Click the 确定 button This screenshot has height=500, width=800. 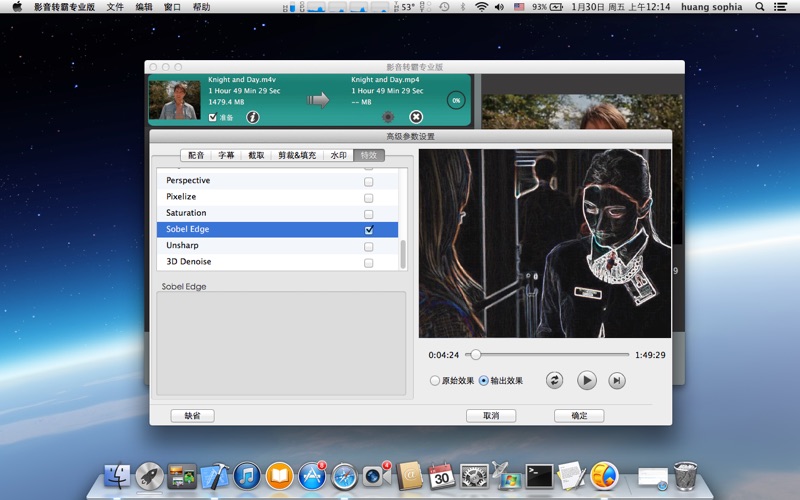(x=579, y=416)
